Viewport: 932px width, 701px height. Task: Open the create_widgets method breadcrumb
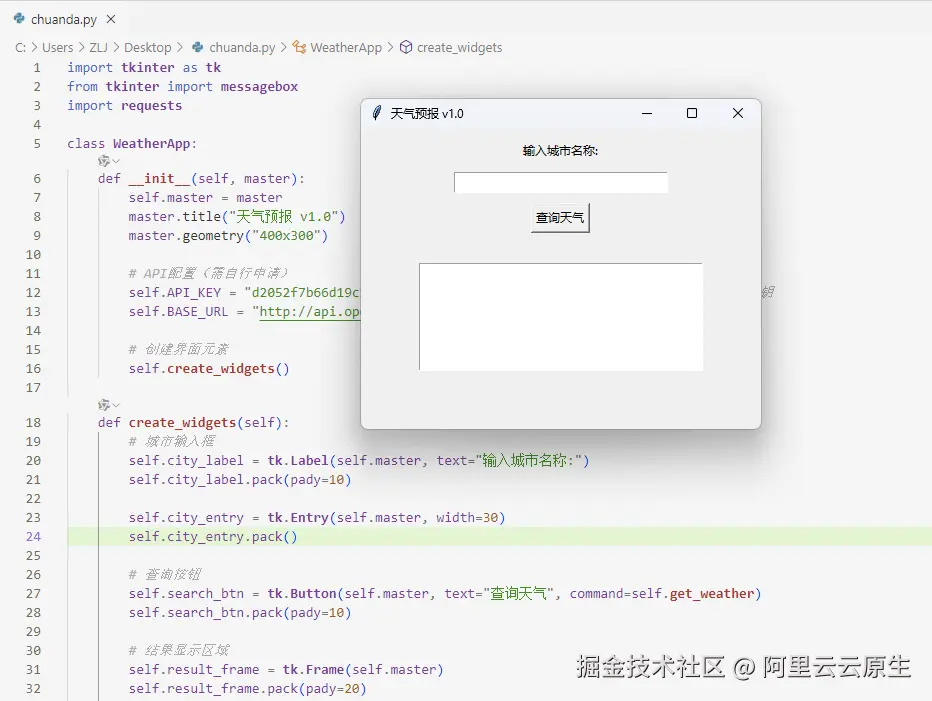[459, 48]
